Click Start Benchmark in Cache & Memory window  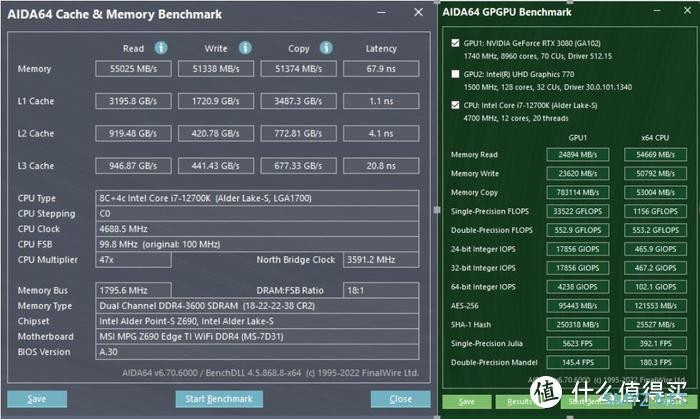[x=219, y=399]
